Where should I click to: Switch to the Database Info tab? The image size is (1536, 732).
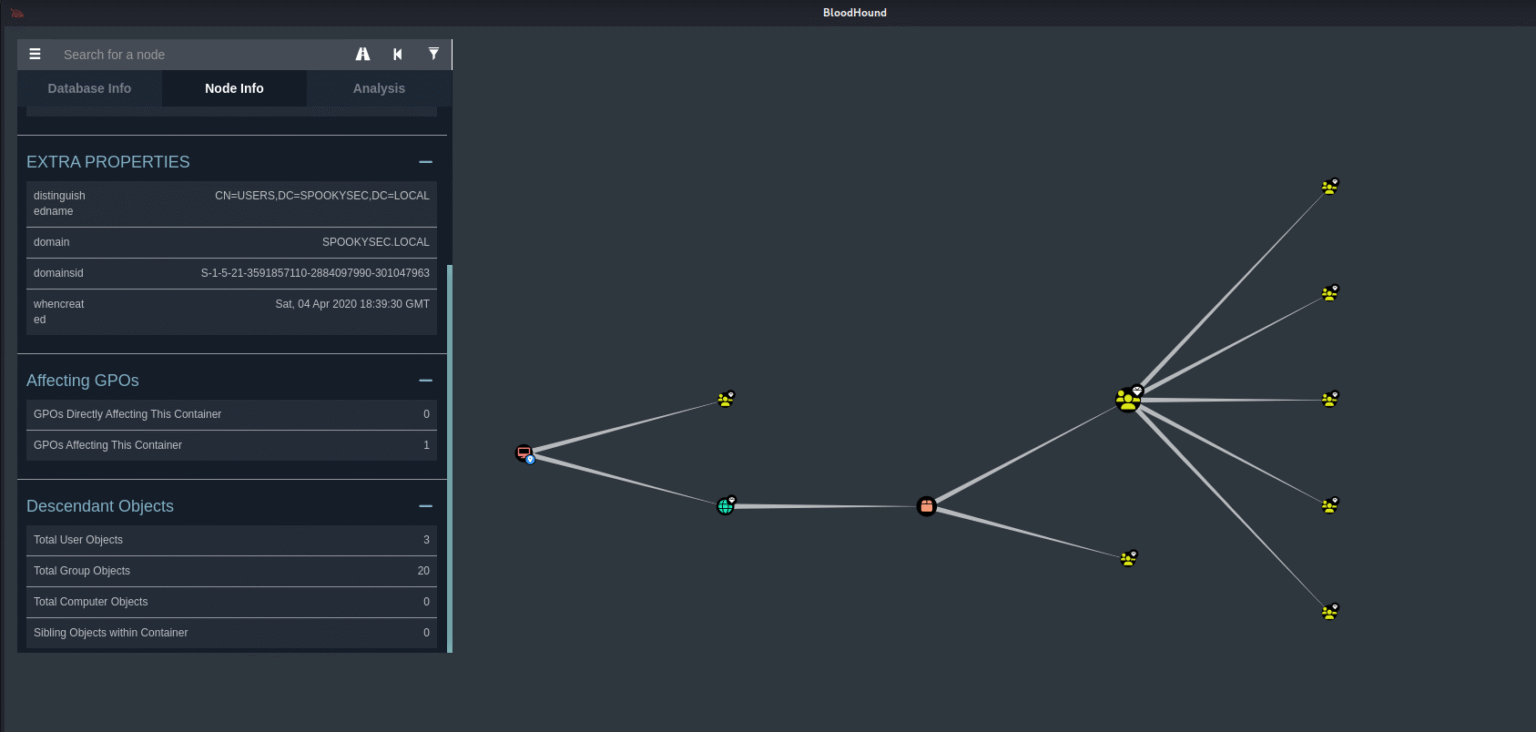click(89, 88)
